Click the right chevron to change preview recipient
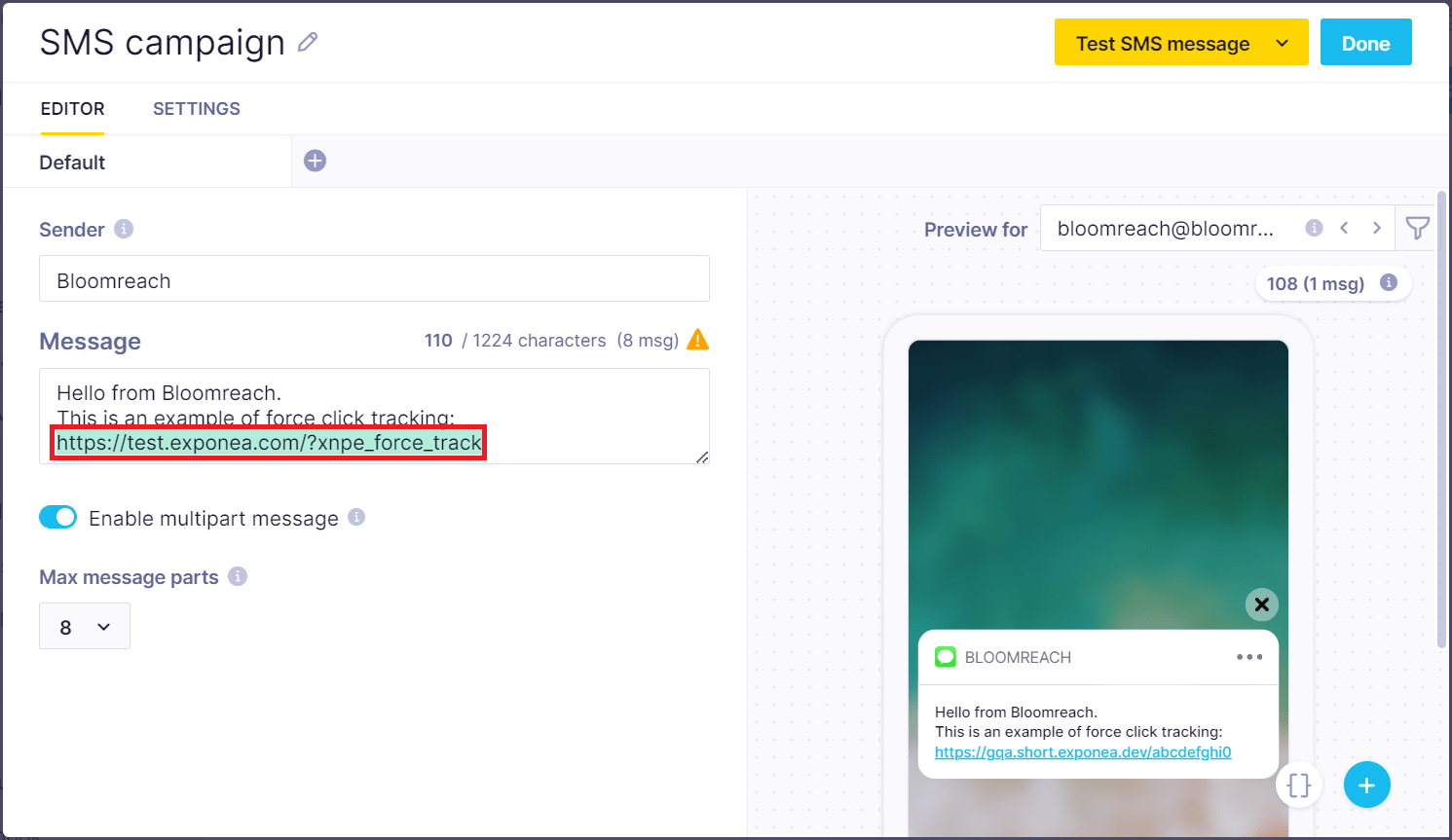Viewport: 1452px width, 840px height. click(1374, 227)
